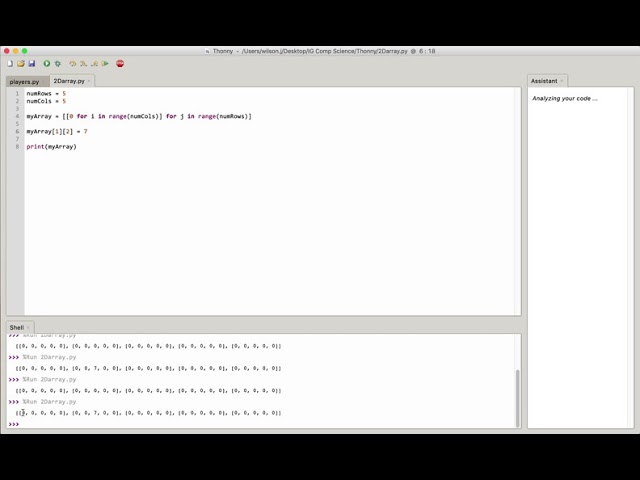Viewport: 640px width, 480px height.
Task: Start debugging with the bug icon
Action: point(58,64)
